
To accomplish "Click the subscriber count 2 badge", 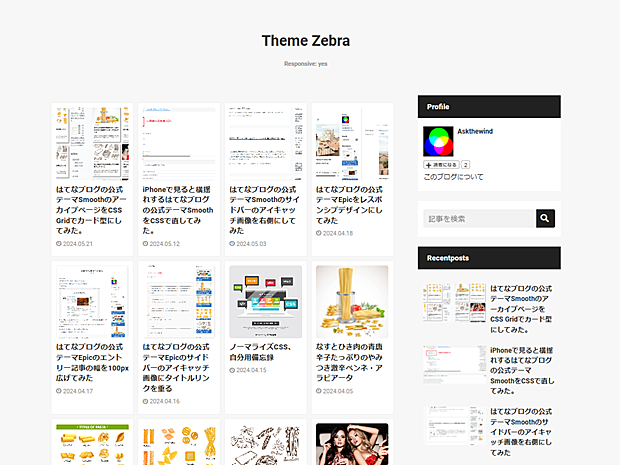I will click(465, 165).
